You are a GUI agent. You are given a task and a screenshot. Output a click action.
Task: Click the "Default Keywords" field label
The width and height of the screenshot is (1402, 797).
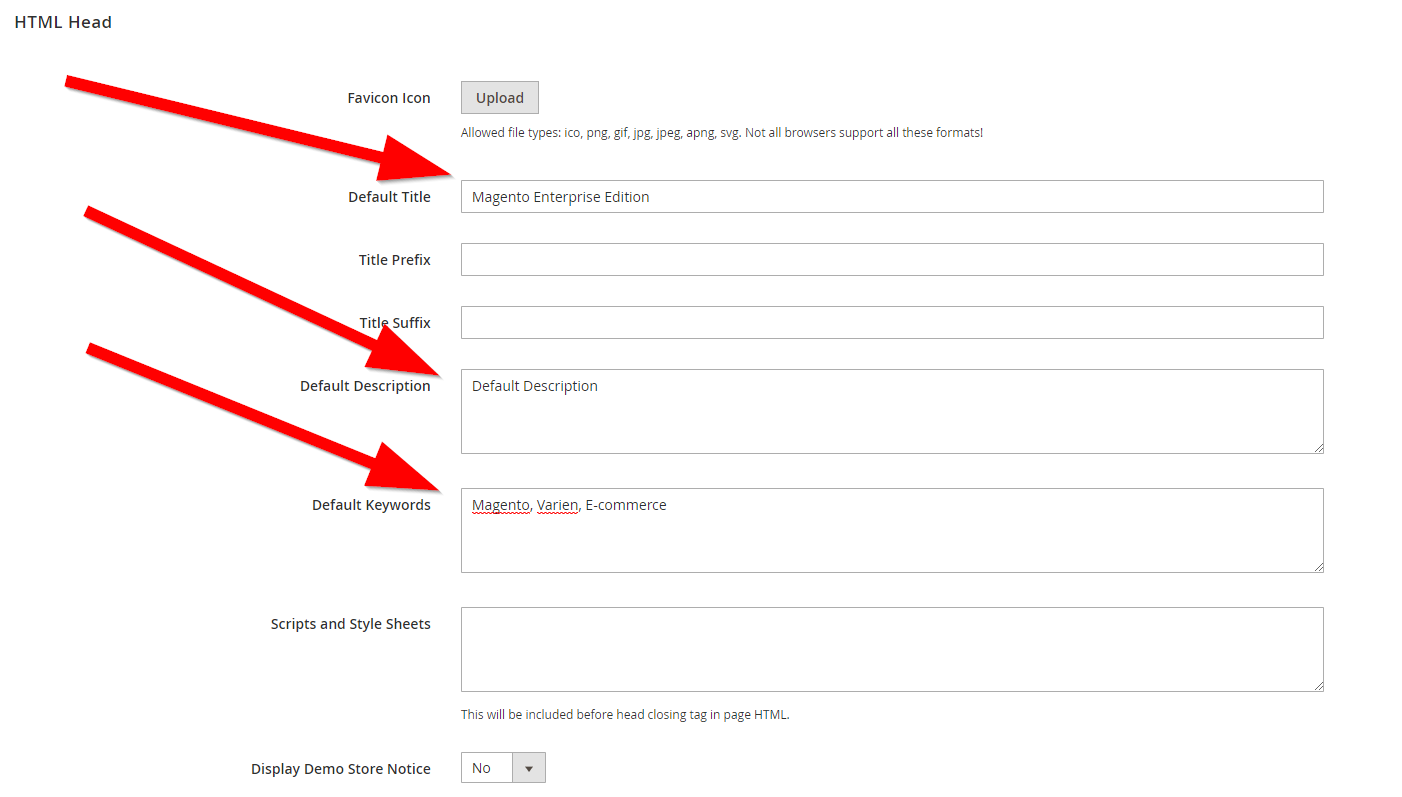point(371,504)
